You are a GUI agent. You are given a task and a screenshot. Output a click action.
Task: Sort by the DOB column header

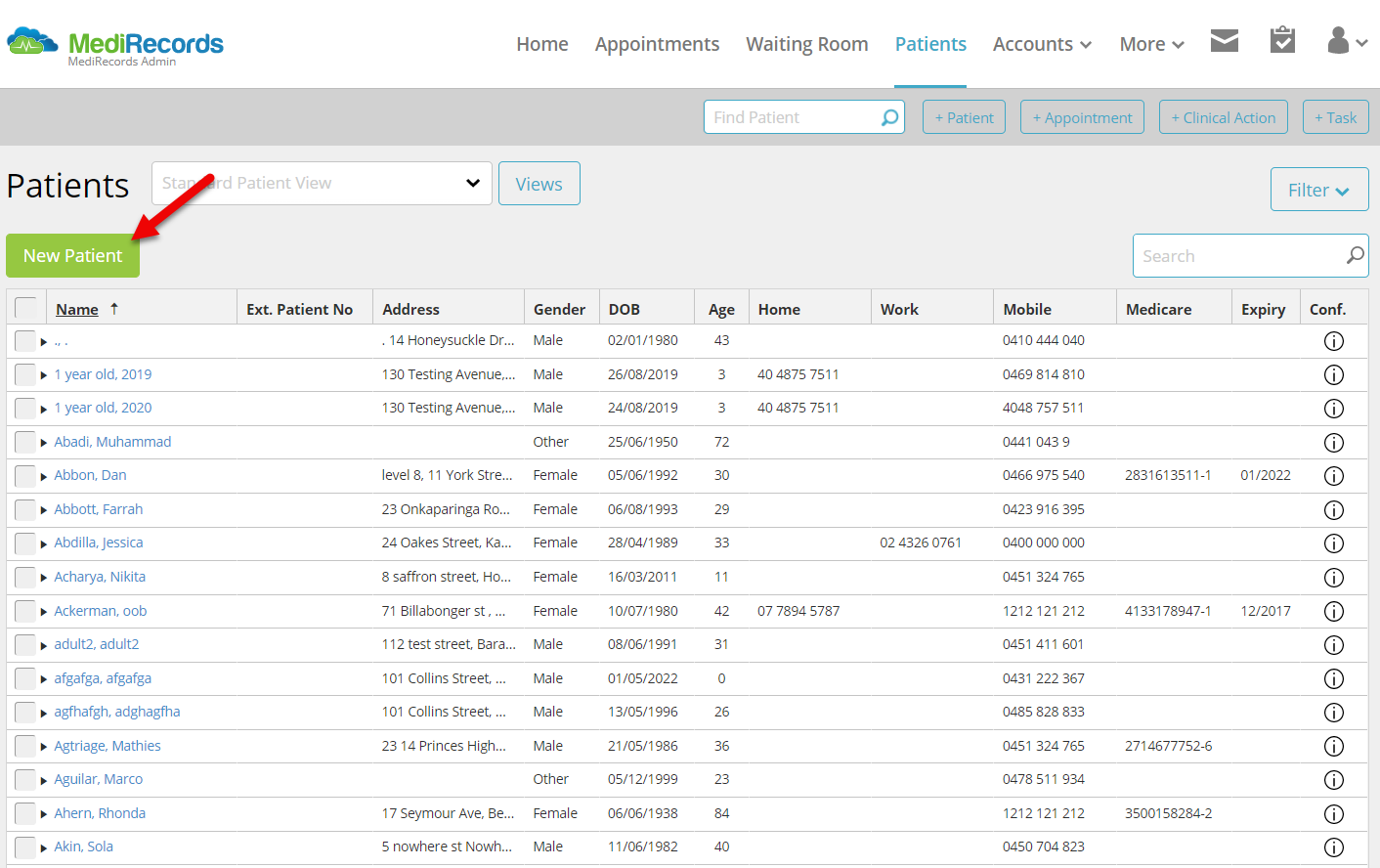tap(625, 309)
